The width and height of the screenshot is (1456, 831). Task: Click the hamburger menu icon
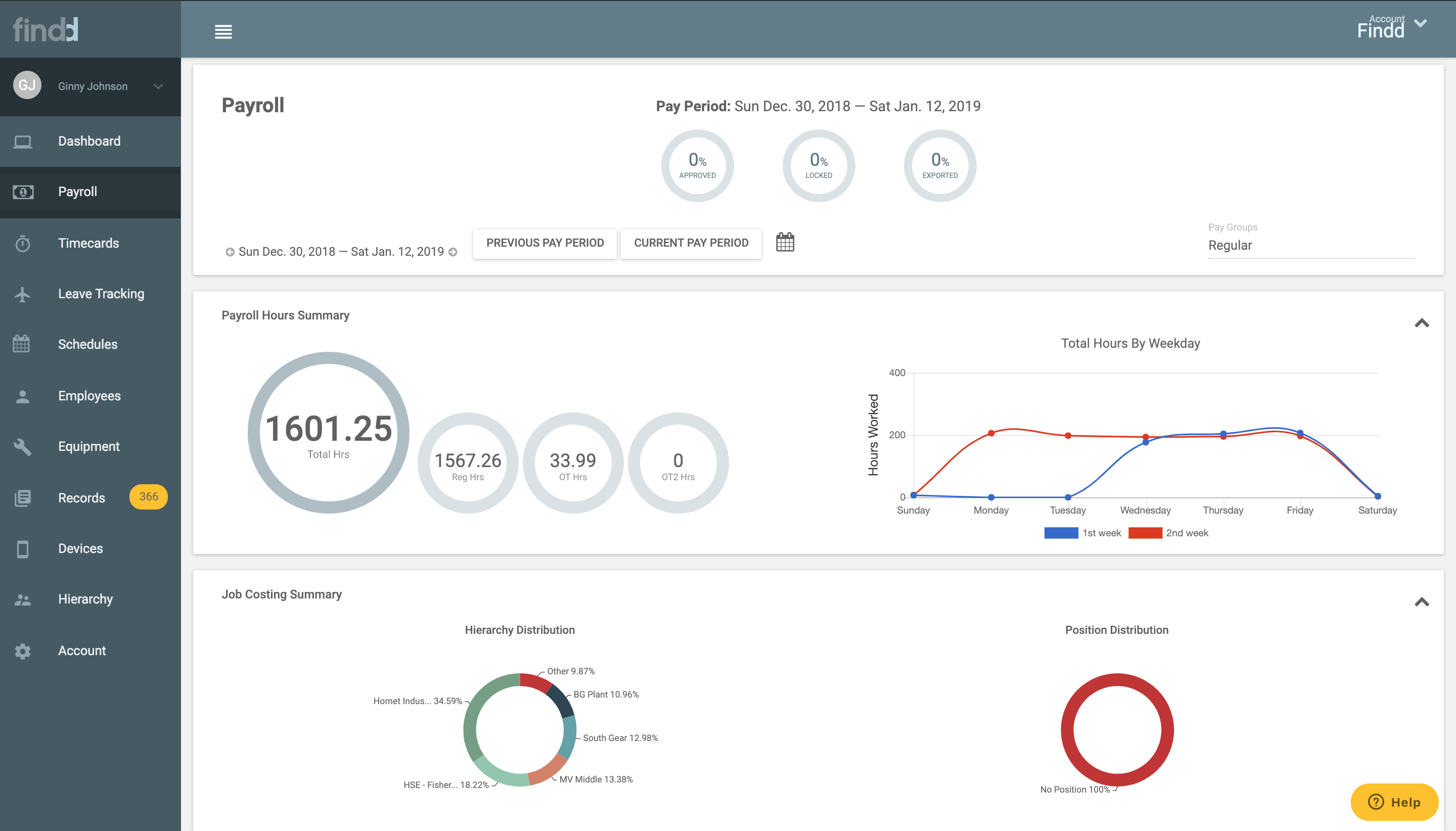(222, 31)
